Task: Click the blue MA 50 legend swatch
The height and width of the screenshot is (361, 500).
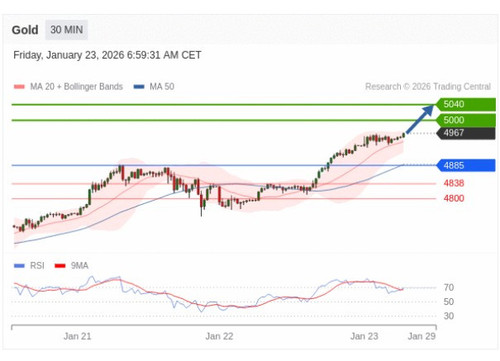Action: [139, 87]
